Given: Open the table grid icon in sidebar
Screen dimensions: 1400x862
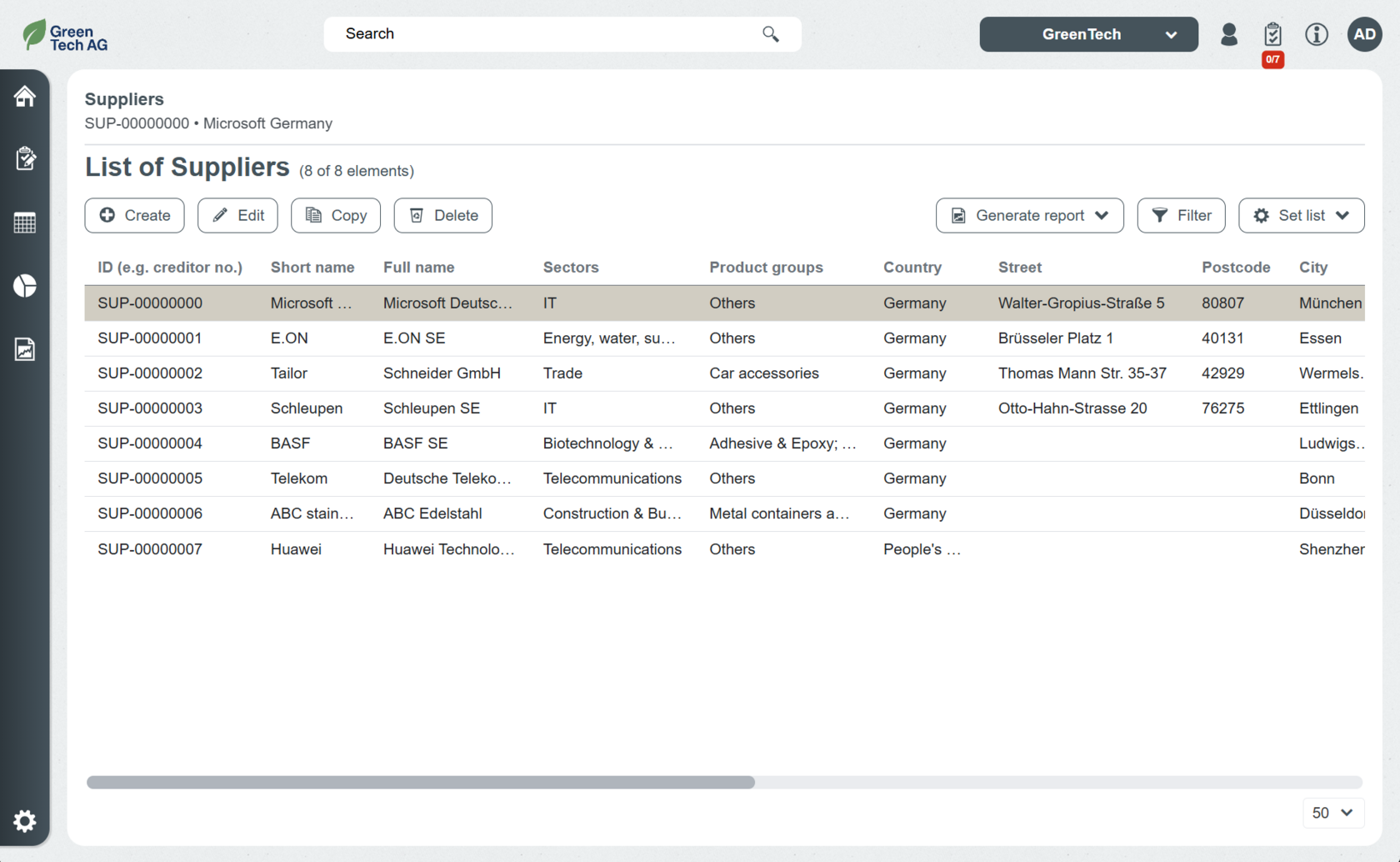Looking at the screenshot, I should tap(25, 223).
